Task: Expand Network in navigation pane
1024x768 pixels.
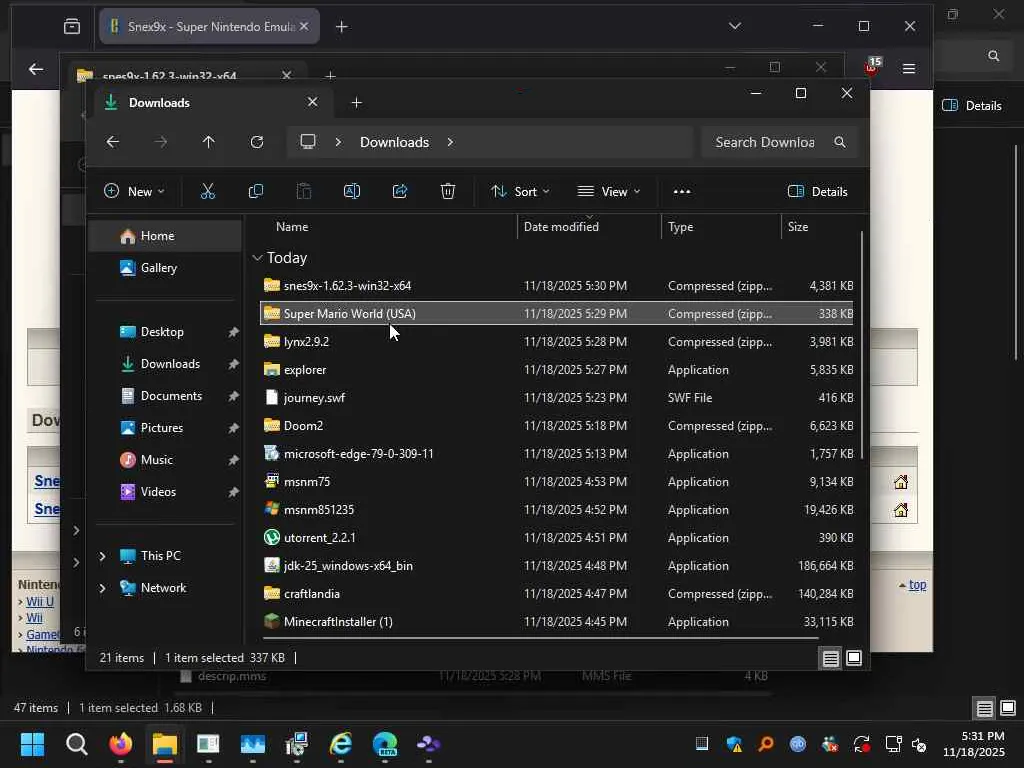Action: pos(103,588)
